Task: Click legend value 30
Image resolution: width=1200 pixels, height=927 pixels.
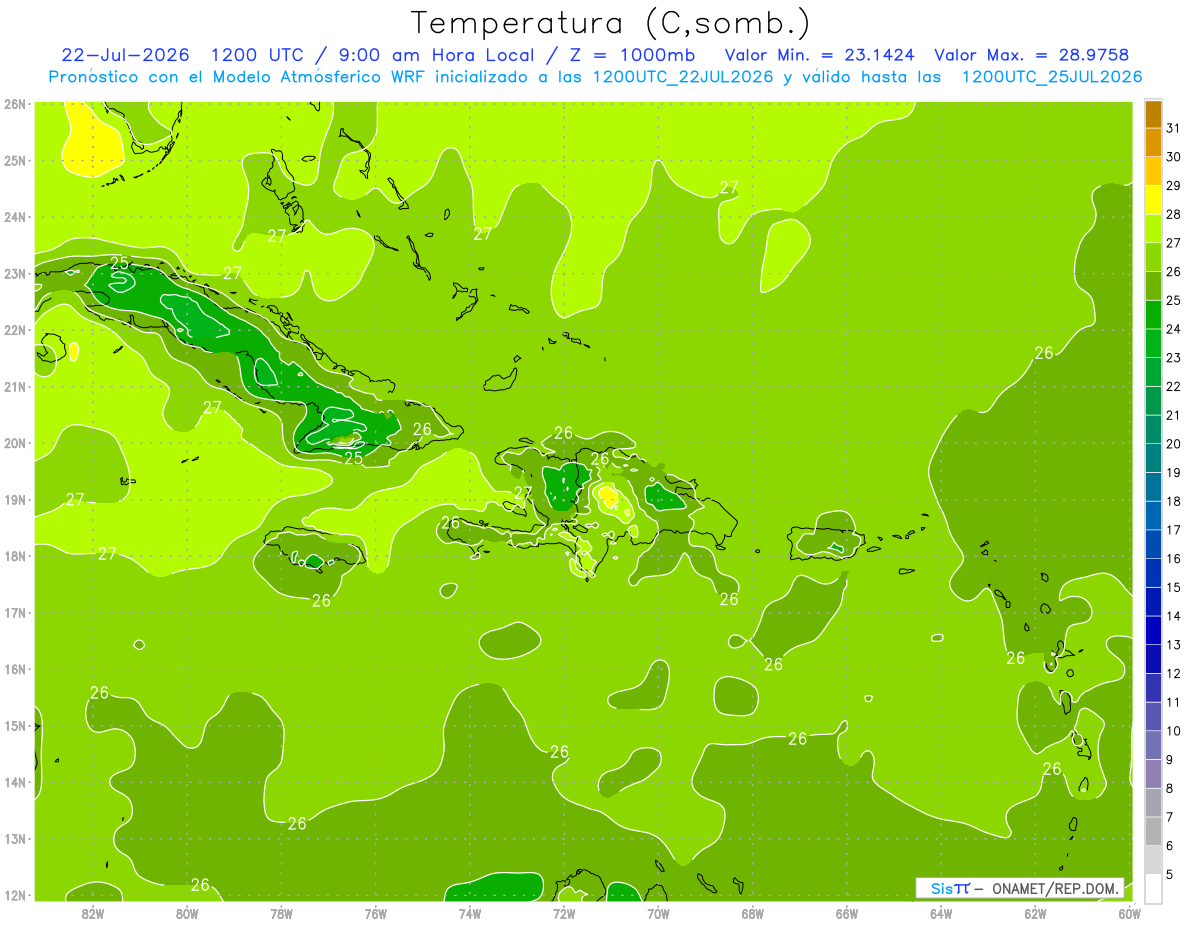Action: click(x=1173, y=156)
